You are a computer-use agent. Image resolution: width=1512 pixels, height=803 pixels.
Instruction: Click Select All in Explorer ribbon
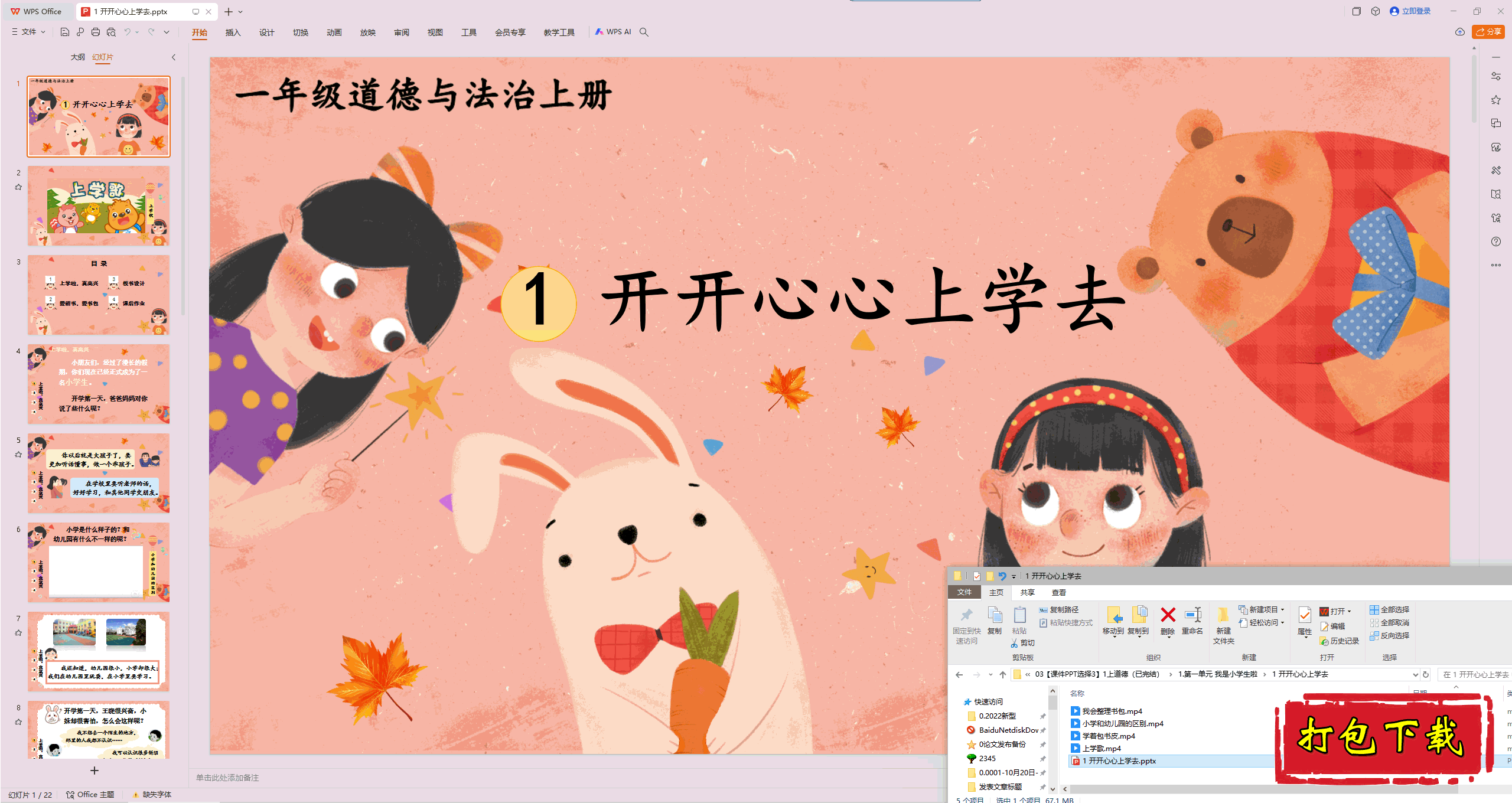(1389, 609)
